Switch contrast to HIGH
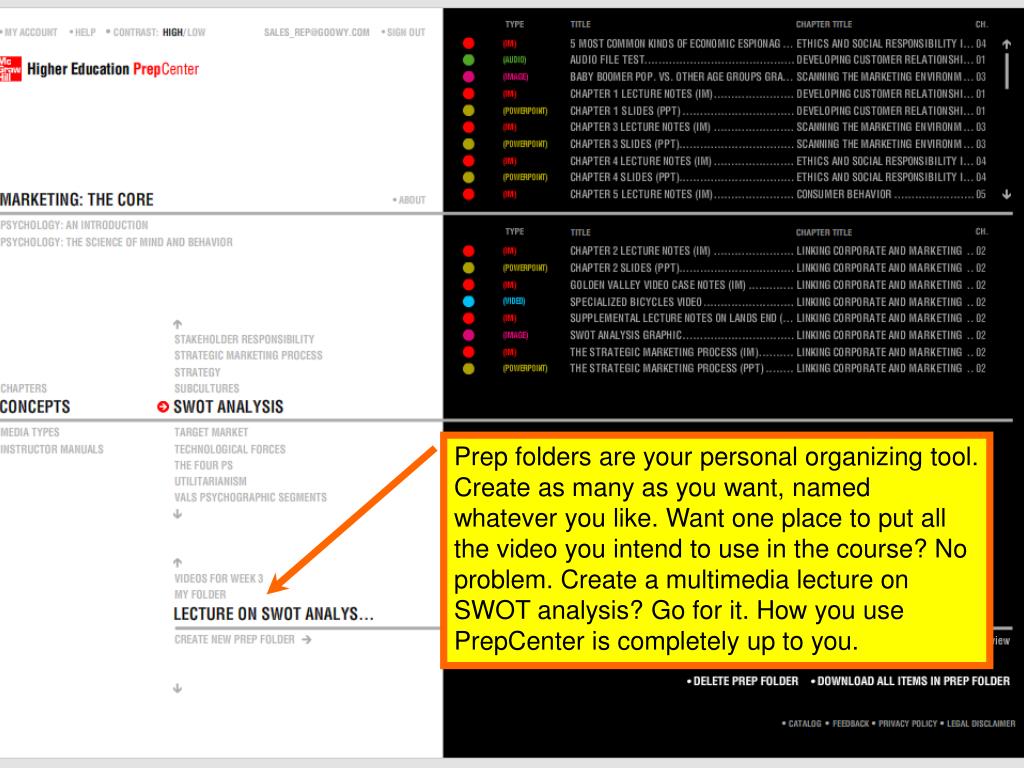This screenshot has height=768, width=1024. pyautogui.click(x=172, y=32)
